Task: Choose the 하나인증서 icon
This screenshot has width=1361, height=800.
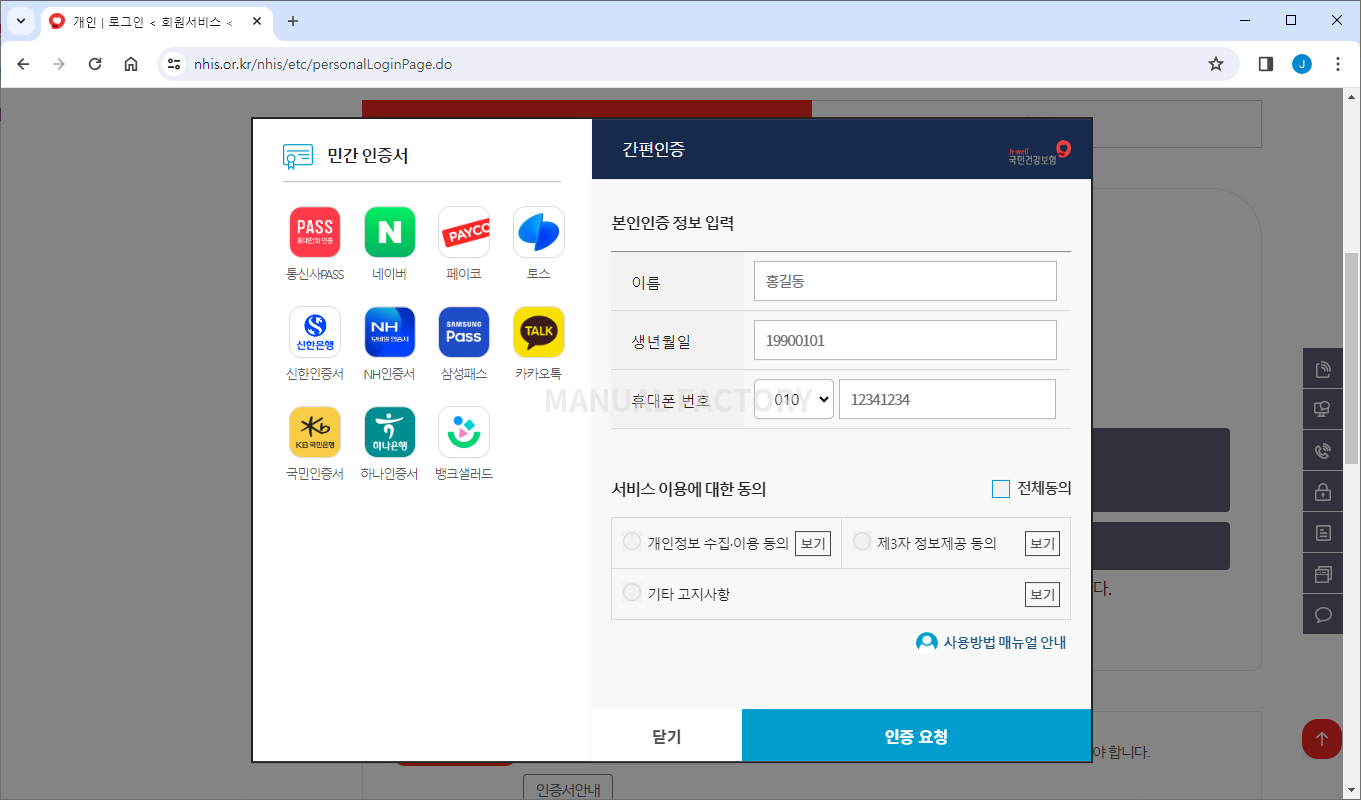Action: (x=390, y=432)
